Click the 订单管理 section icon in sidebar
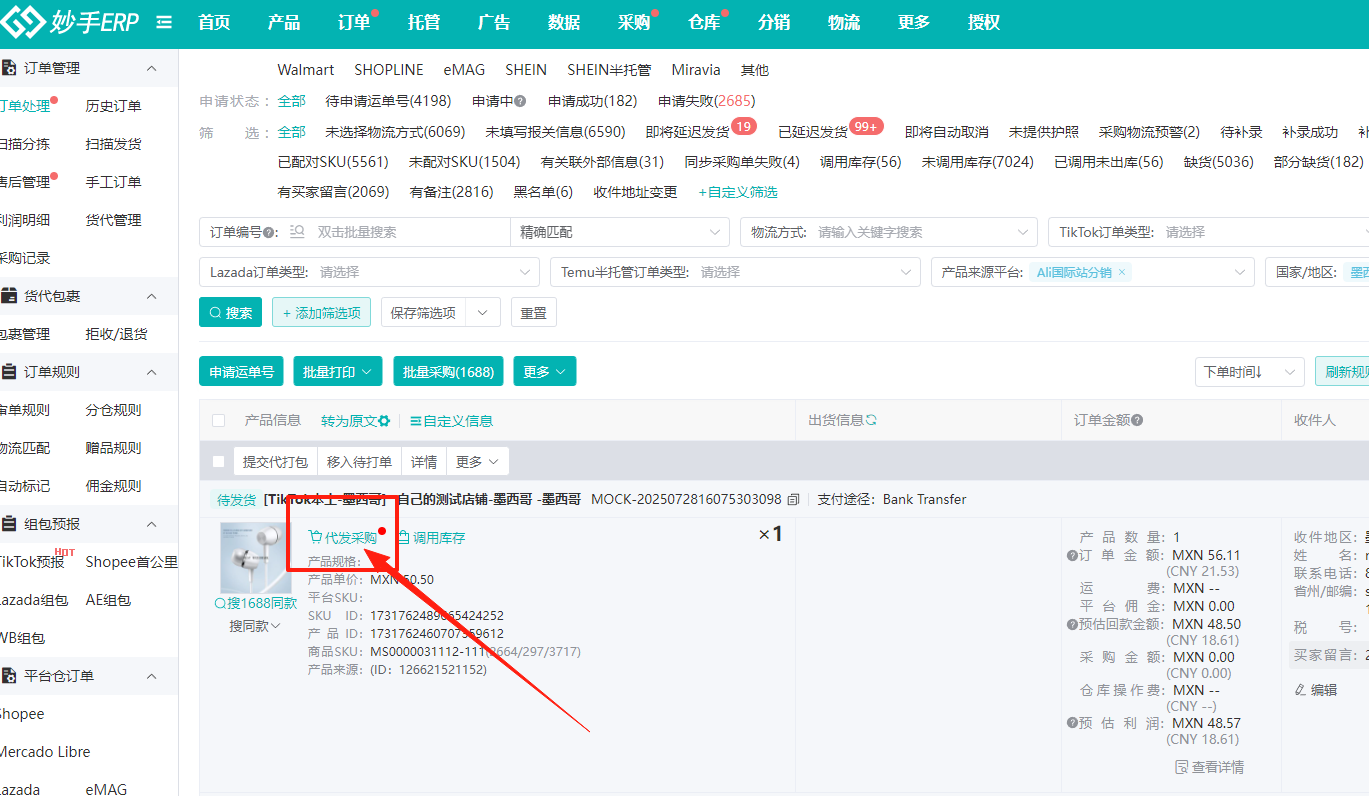Viewport: 1369px width, 796px height. tap(8, 68)
